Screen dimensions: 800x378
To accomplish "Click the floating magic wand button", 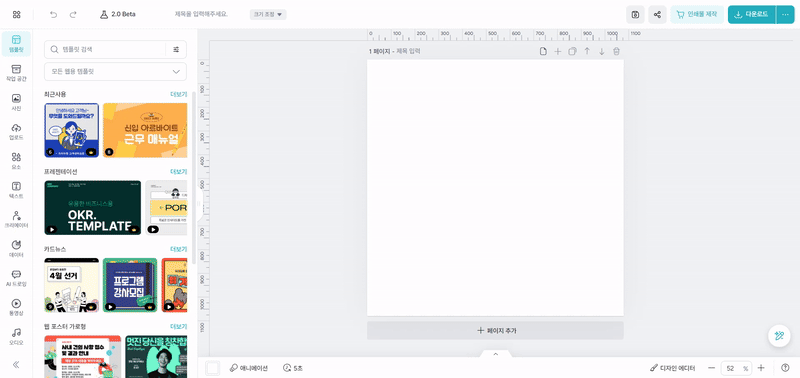I will point(779,336).
